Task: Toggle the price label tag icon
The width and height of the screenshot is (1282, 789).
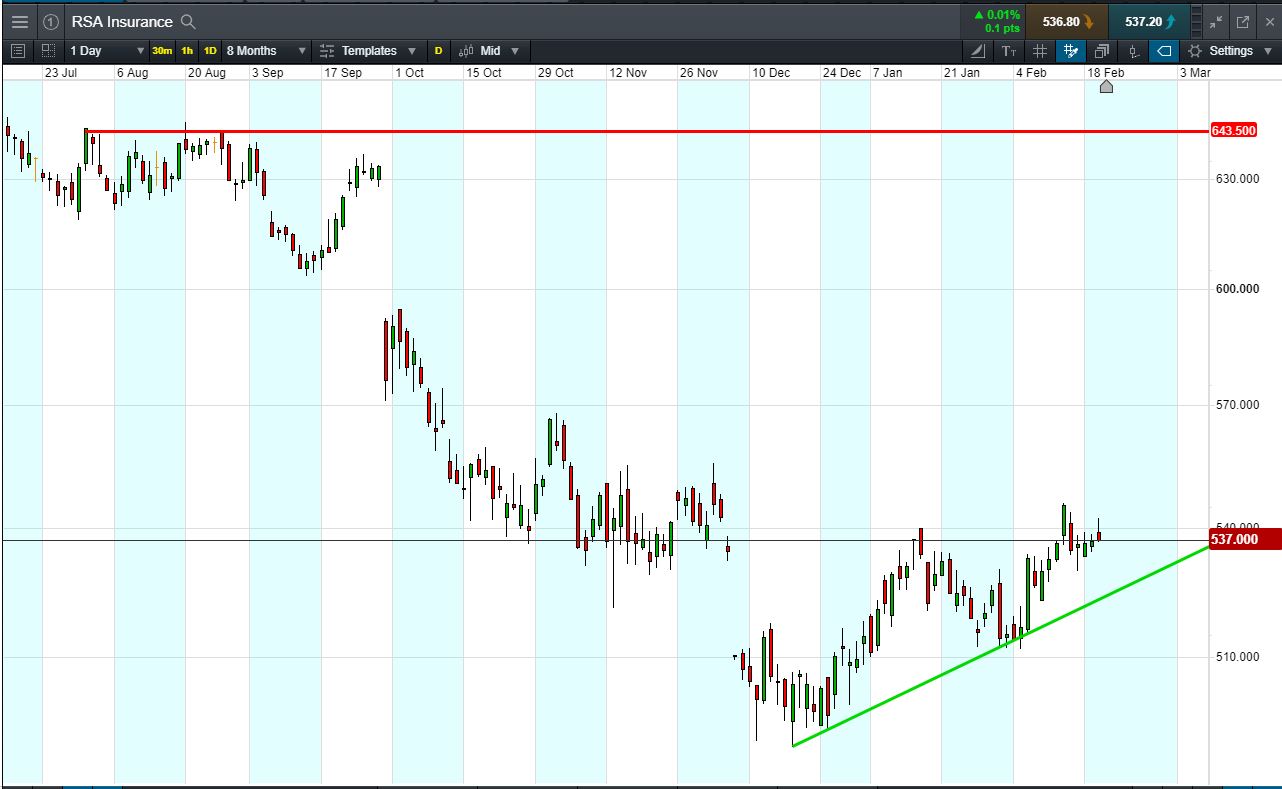Action: (1164, 50)
